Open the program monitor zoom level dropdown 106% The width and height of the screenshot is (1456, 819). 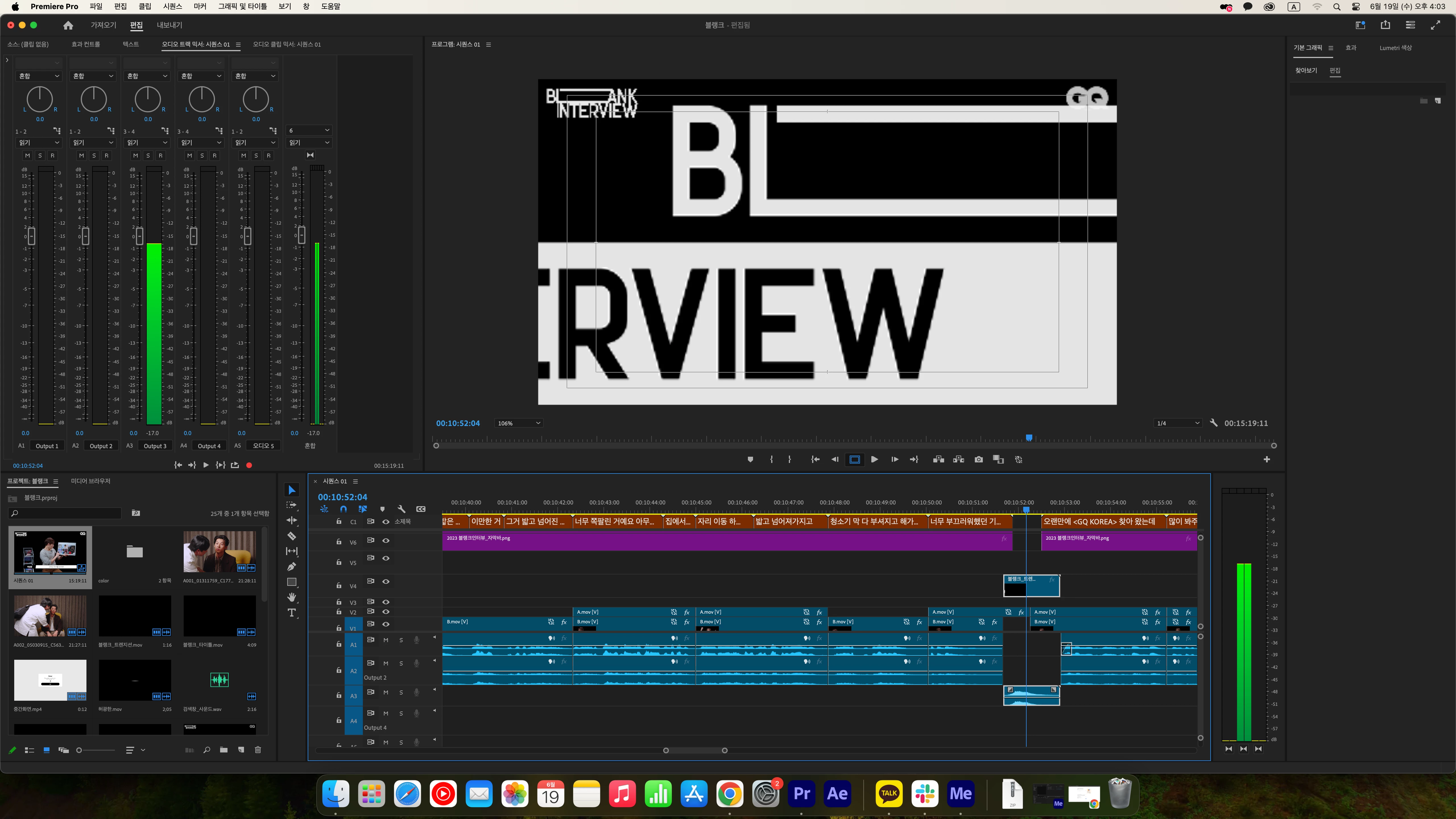[x=518, y=423]
